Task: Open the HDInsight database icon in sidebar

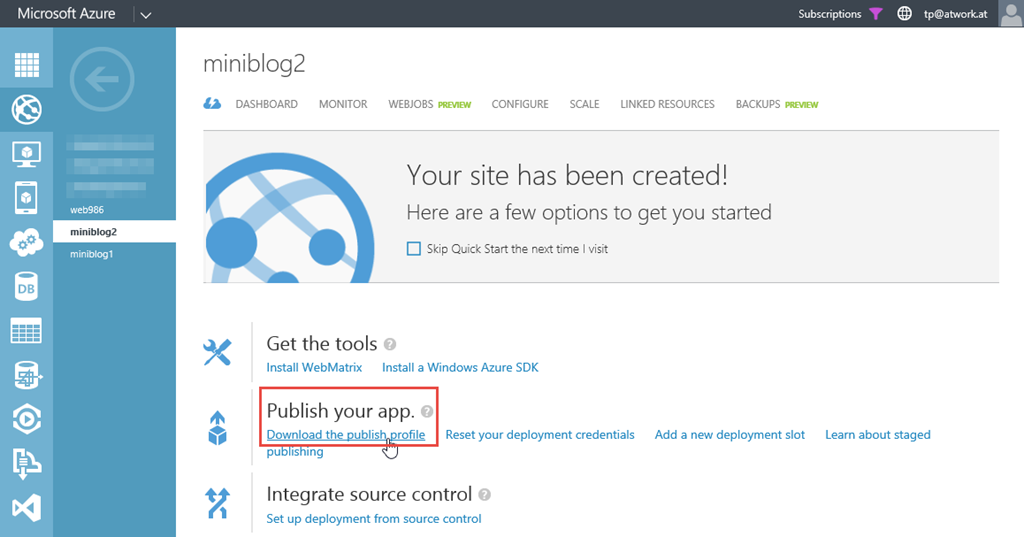Action: coord(27,376)
